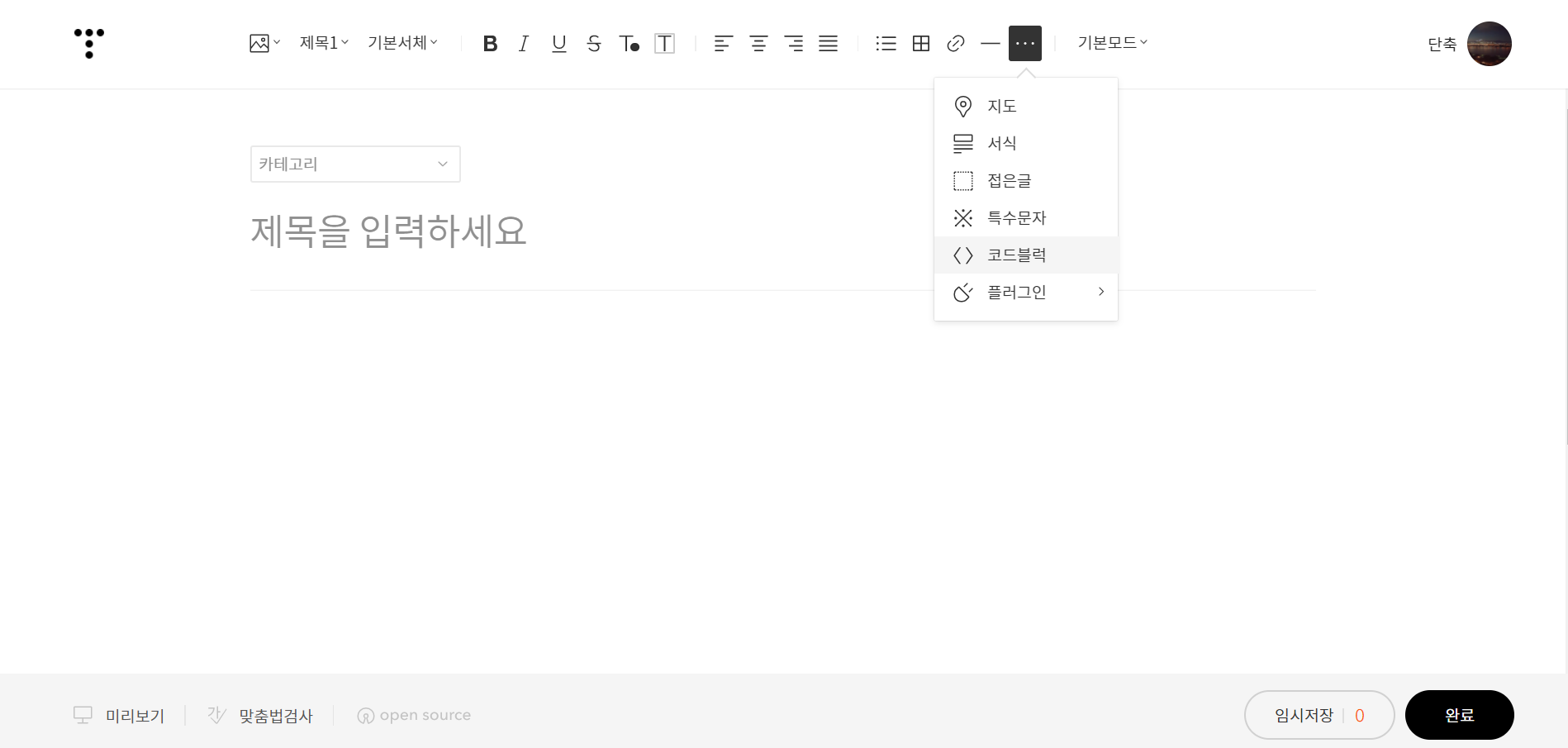Click the 제목을 입력하세요 title field
1568x748 pixels.
coord(388,231)
